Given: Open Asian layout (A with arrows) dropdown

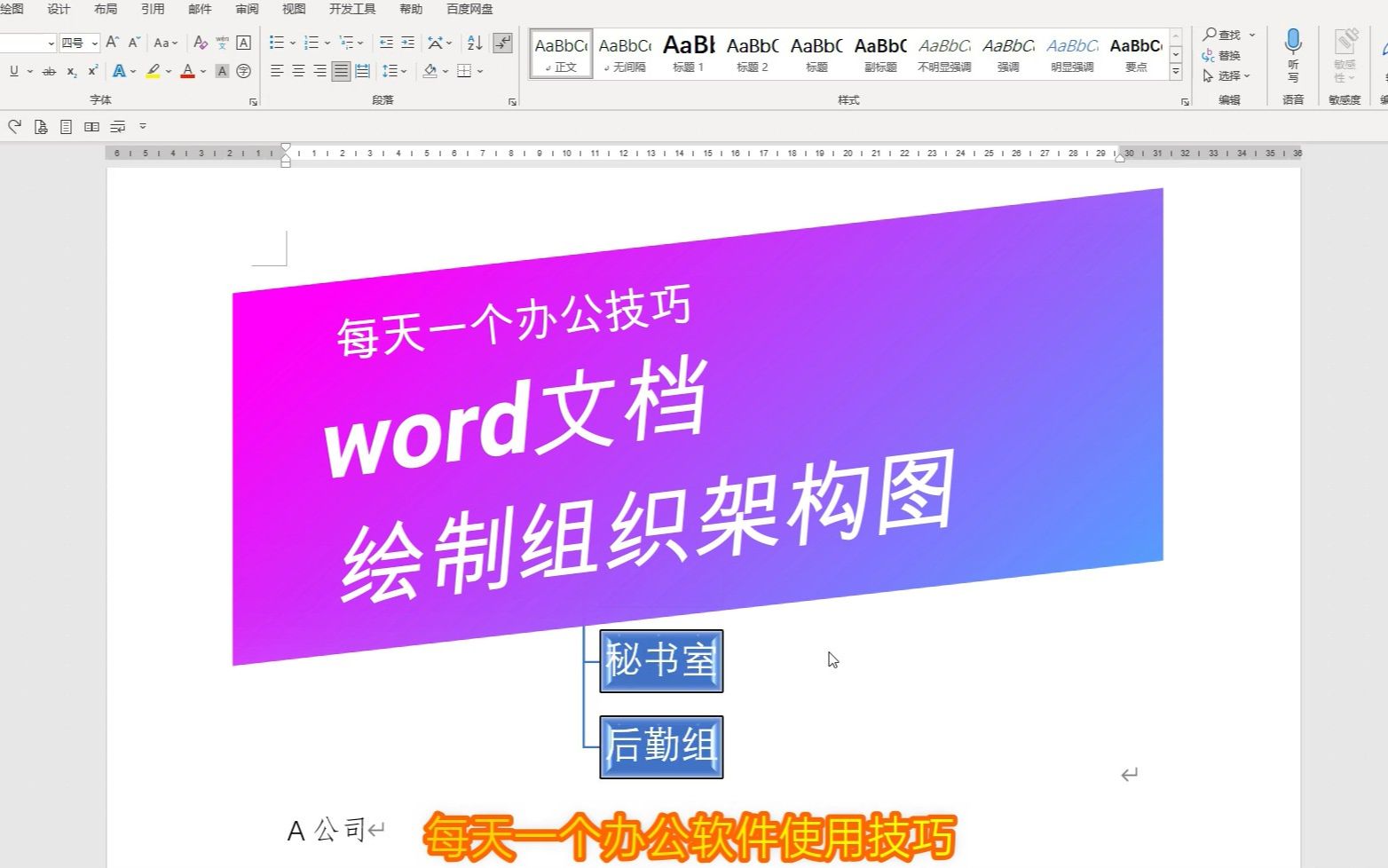Looking at the screenshot, I should click(439, 43).
